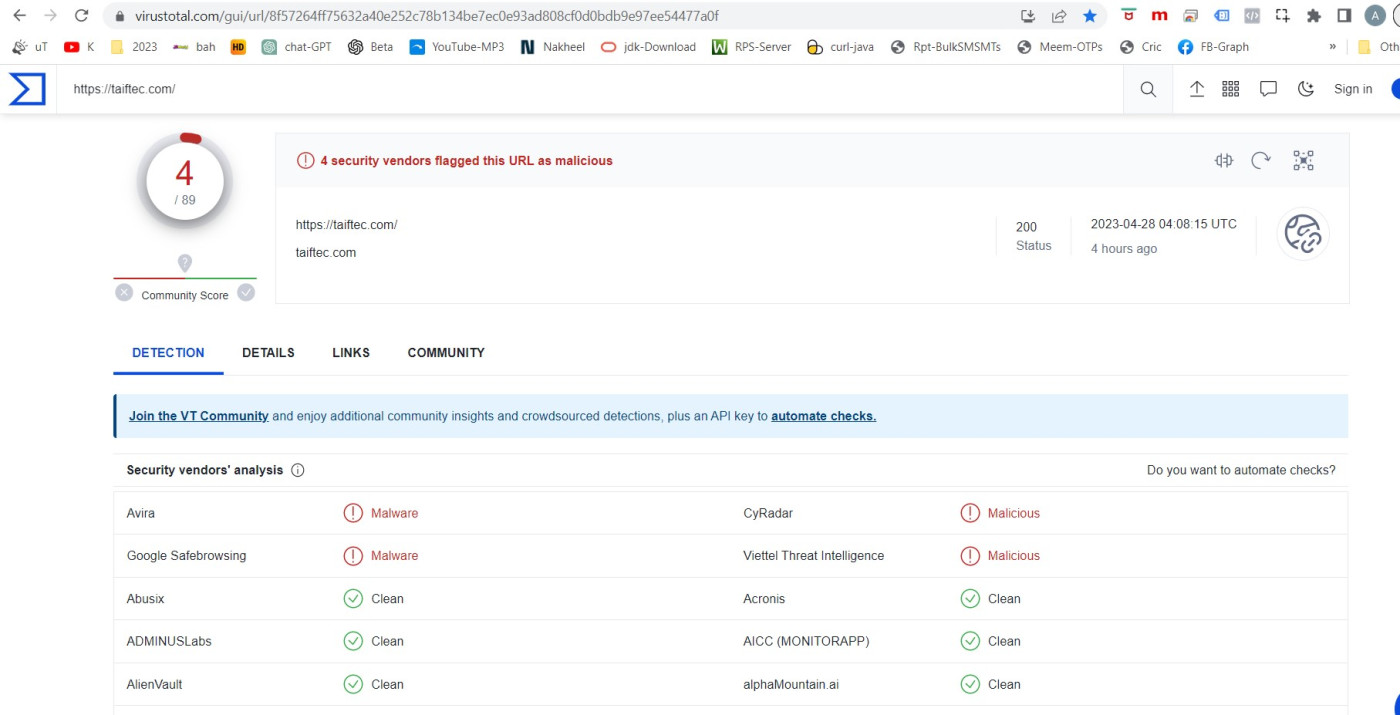Image resolution: width=1400 pixels, height=715 pixels.
Task: Click the '2023-04-28 04:08:15 UTC' timestamp
Action: (x=1164, y=224)
